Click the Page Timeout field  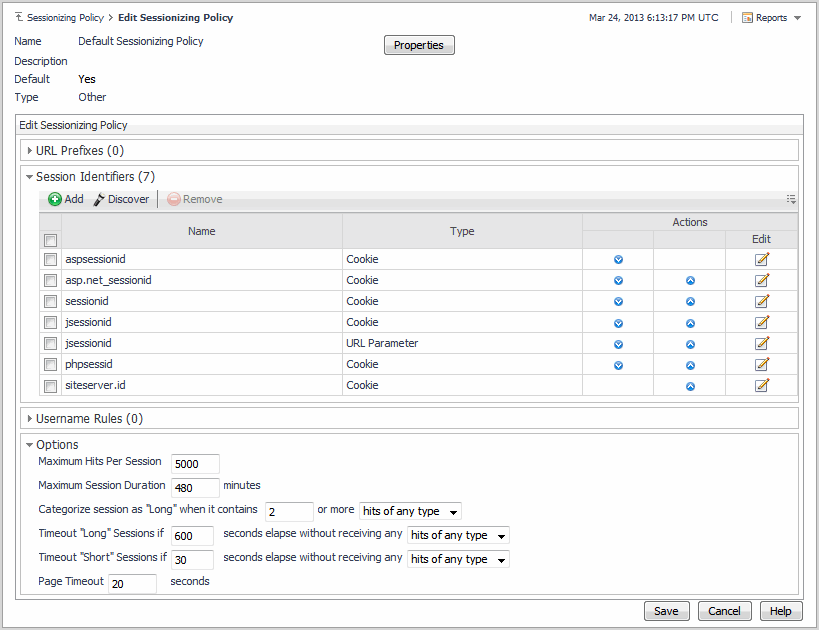pyautogui.click(x=133, y=584)
